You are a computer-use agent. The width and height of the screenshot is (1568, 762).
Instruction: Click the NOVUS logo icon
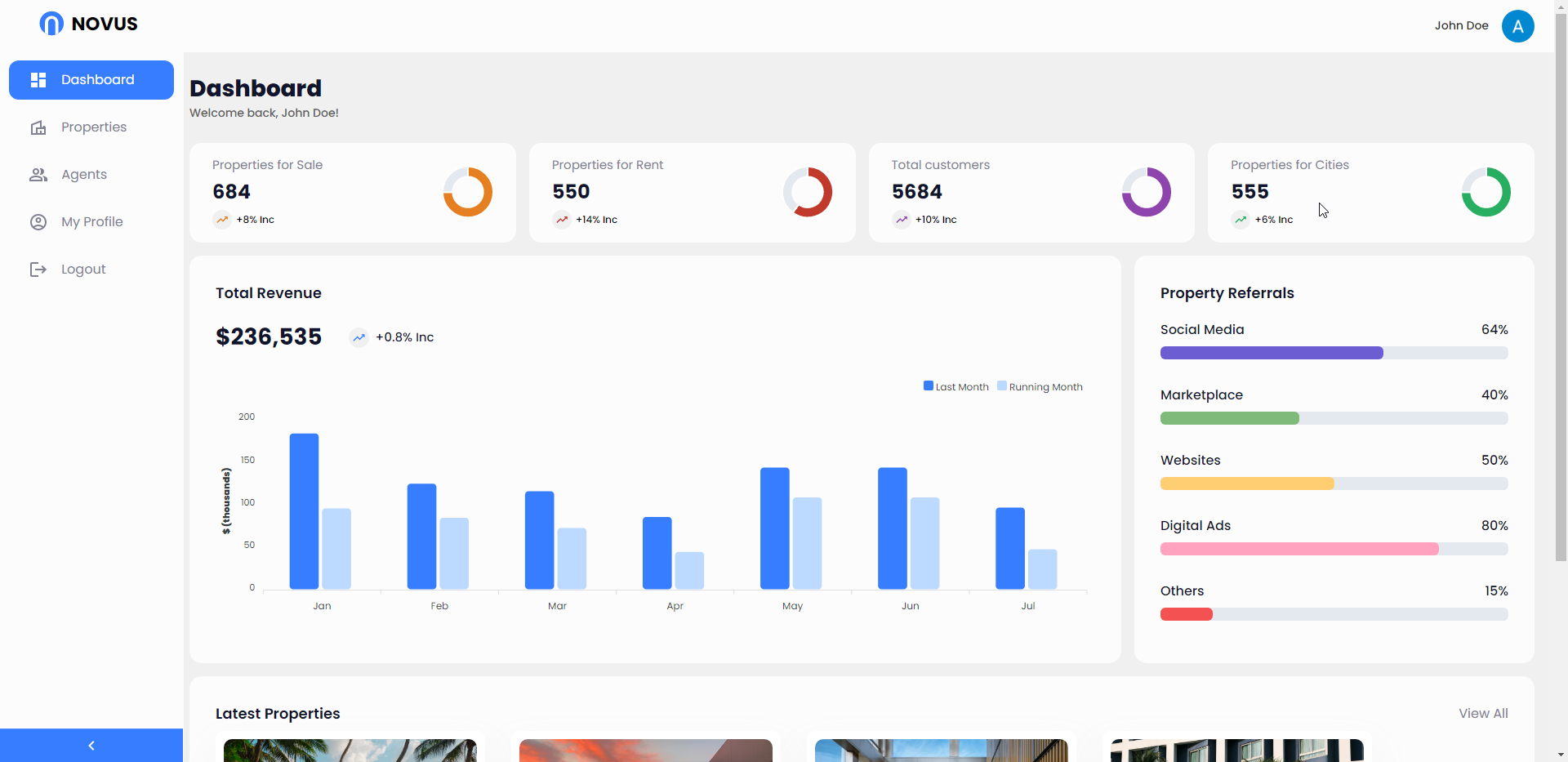[51, 24]
